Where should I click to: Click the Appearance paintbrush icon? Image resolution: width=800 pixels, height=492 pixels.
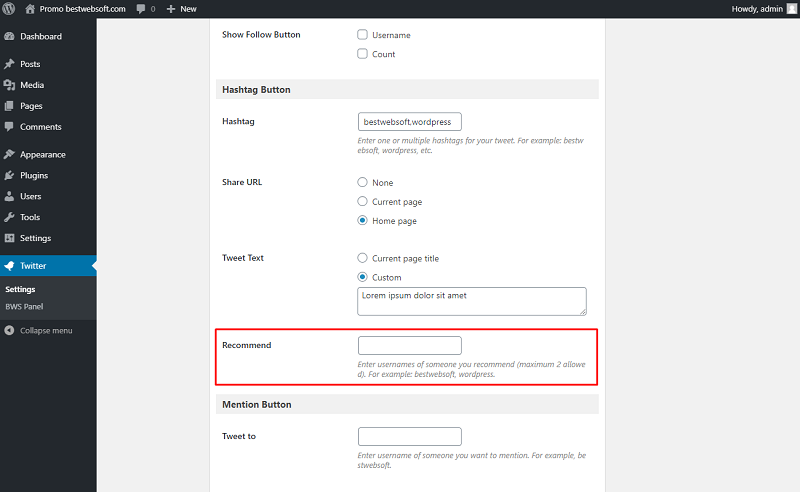9,154
